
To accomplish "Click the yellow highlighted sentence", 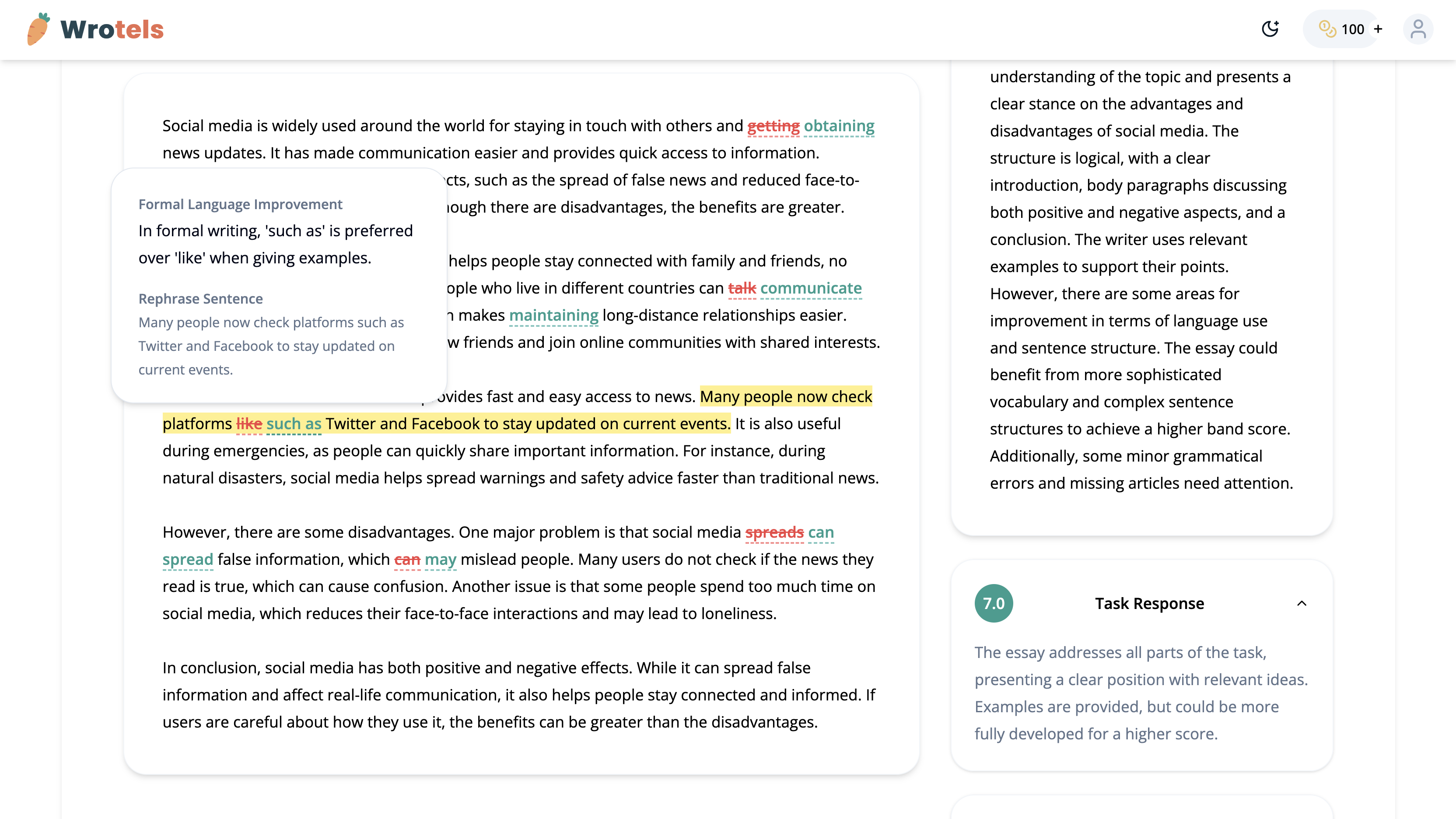I will [525, 423].
